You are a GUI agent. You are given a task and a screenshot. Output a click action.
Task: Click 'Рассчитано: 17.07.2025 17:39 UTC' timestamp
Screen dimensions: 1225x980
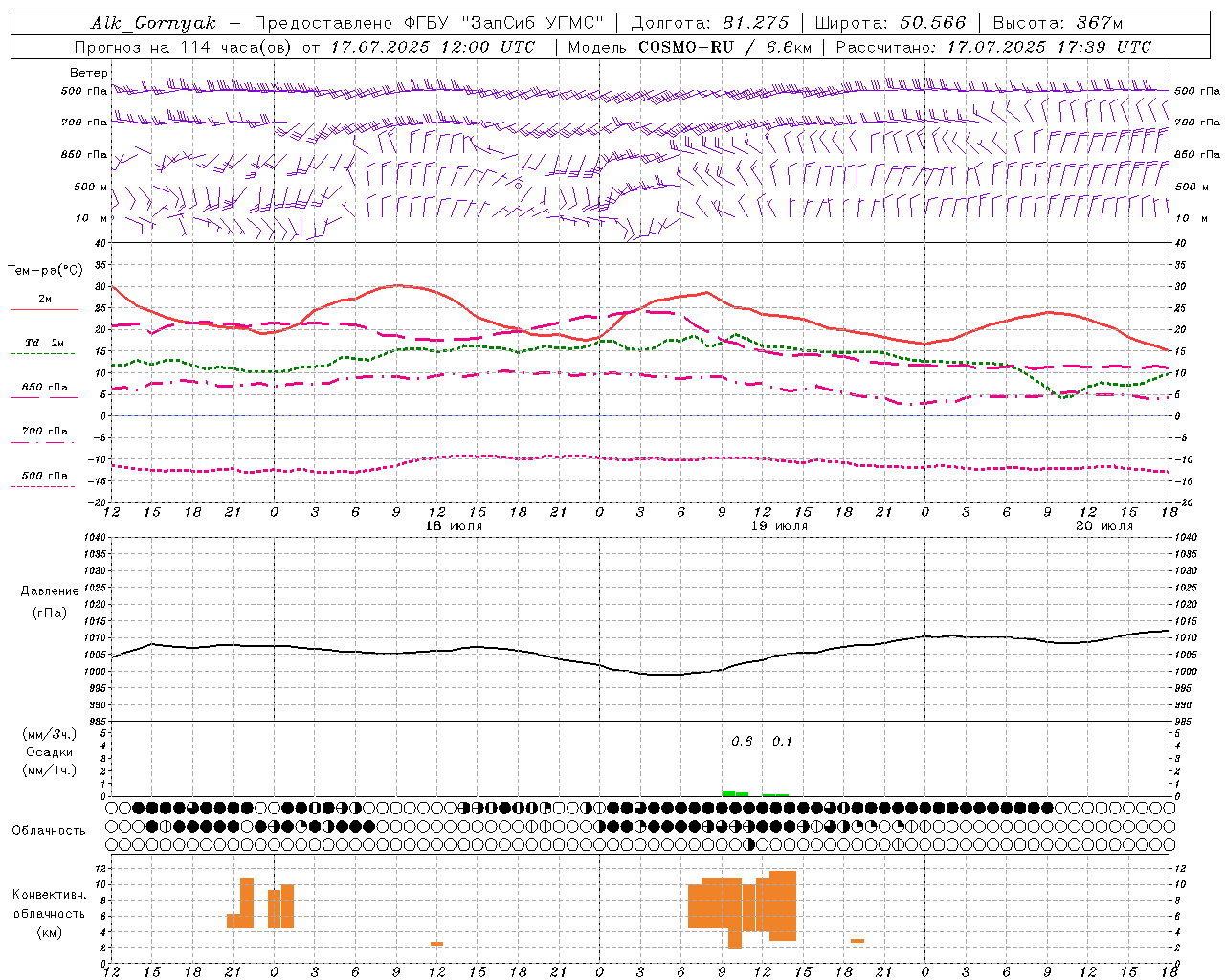pos(993,47)
